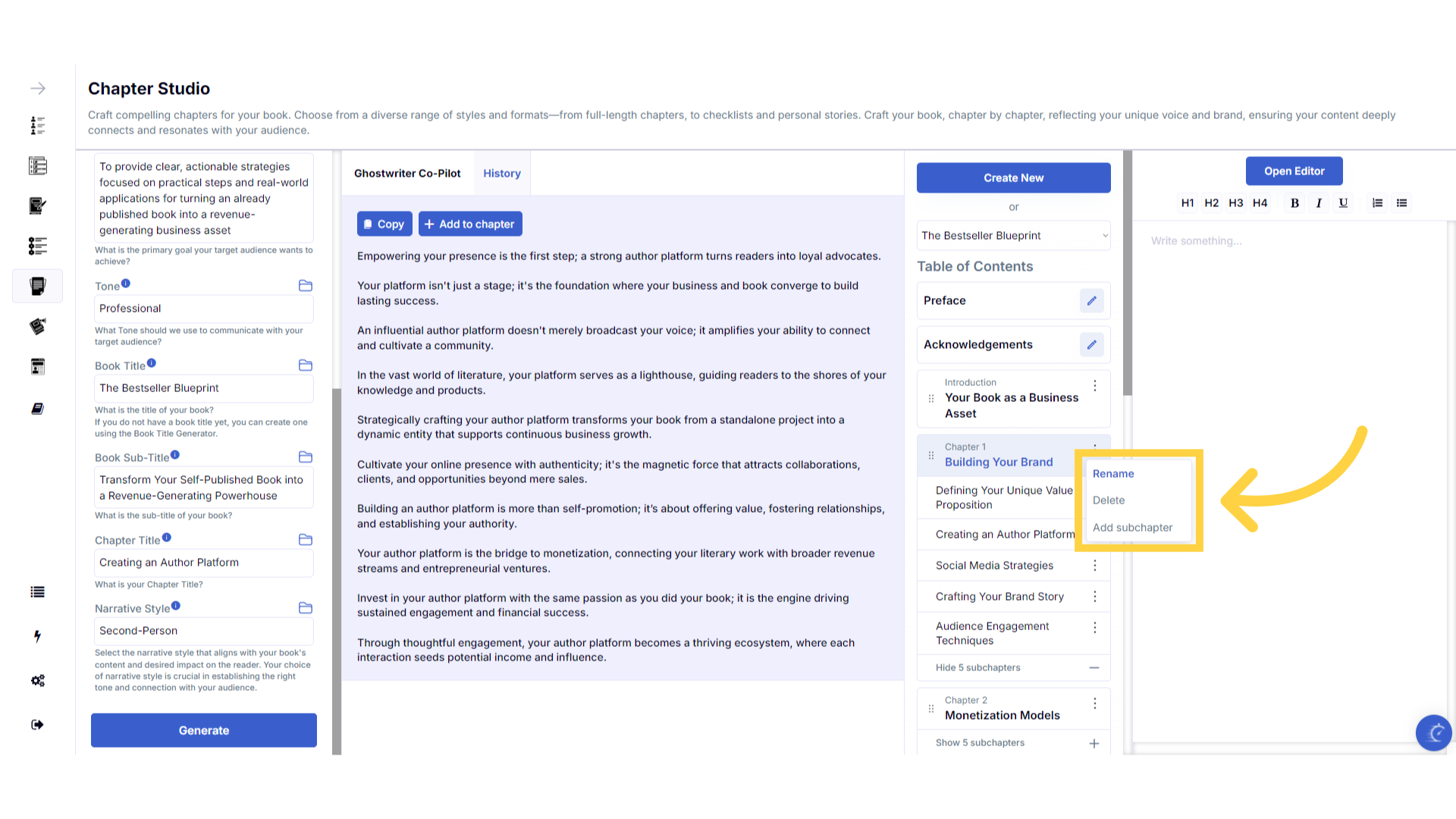Click the Bold formatting icon
Screen dimensions: 1456x819
tap(1294, 203)
